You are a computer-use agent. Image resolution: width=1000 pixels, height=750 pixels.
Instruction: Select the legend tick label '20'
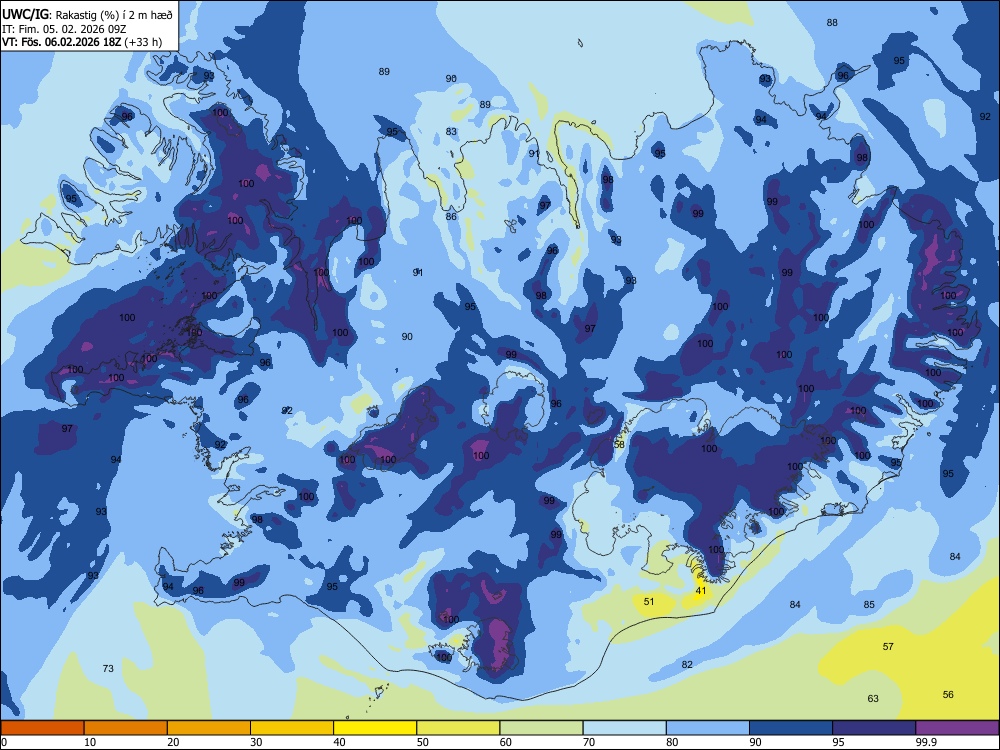(x=173, y=742)
